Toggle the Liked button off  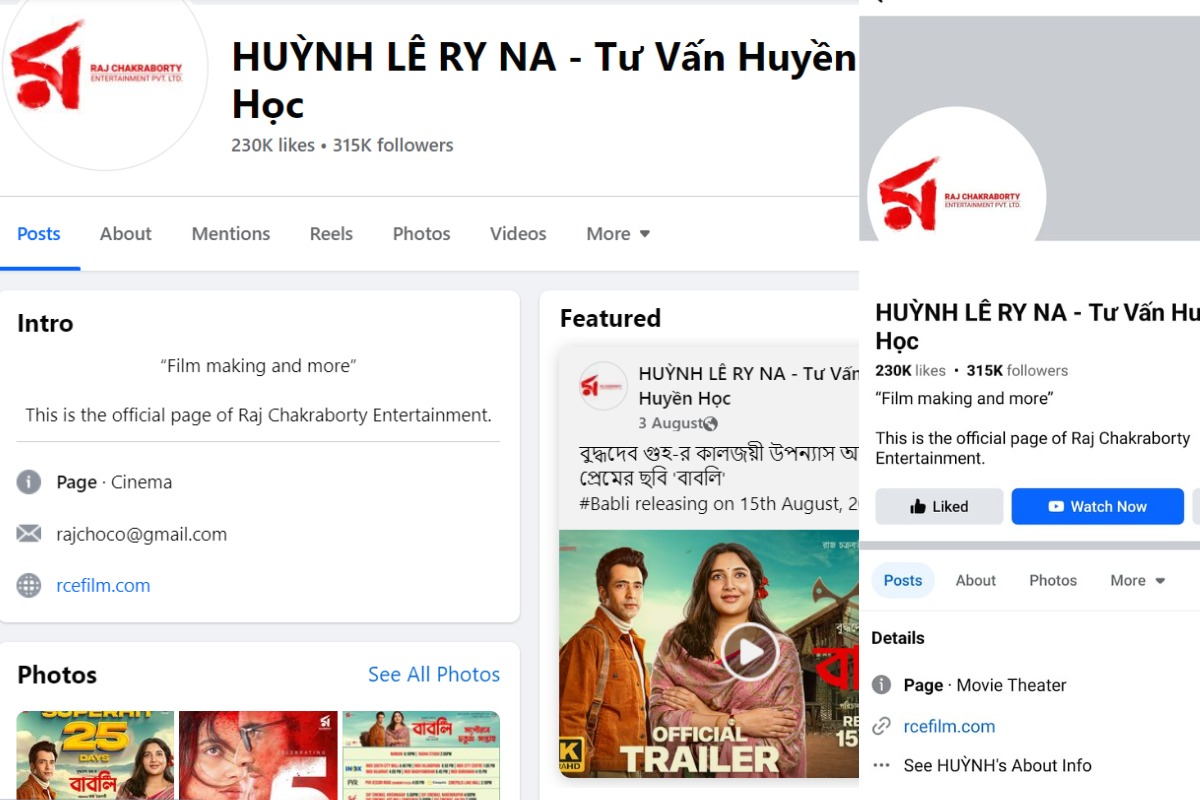pos(938,507)
